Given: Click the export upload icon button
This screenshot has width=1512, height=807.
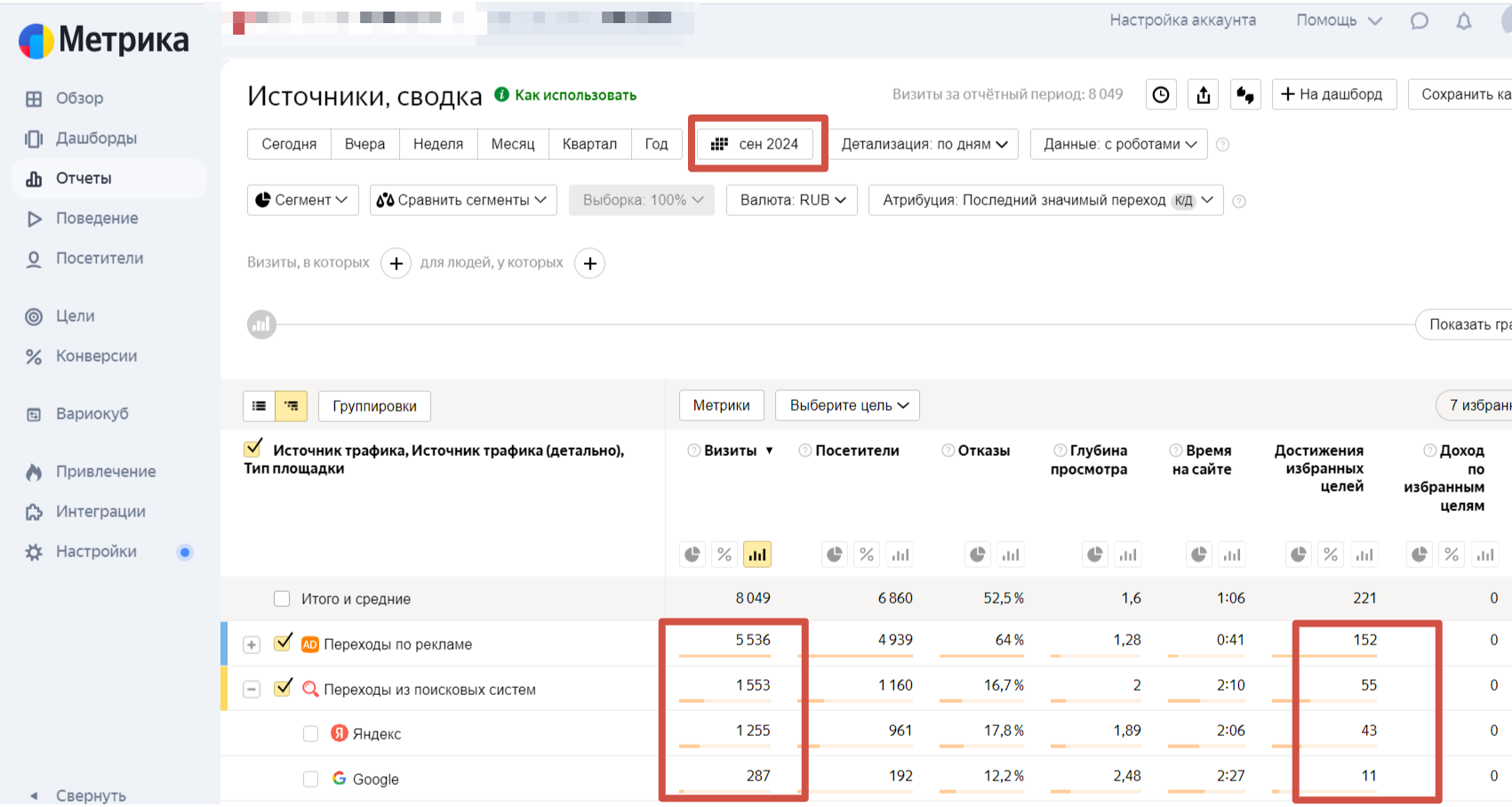Looking at the screenshot, I should 1204,95.
